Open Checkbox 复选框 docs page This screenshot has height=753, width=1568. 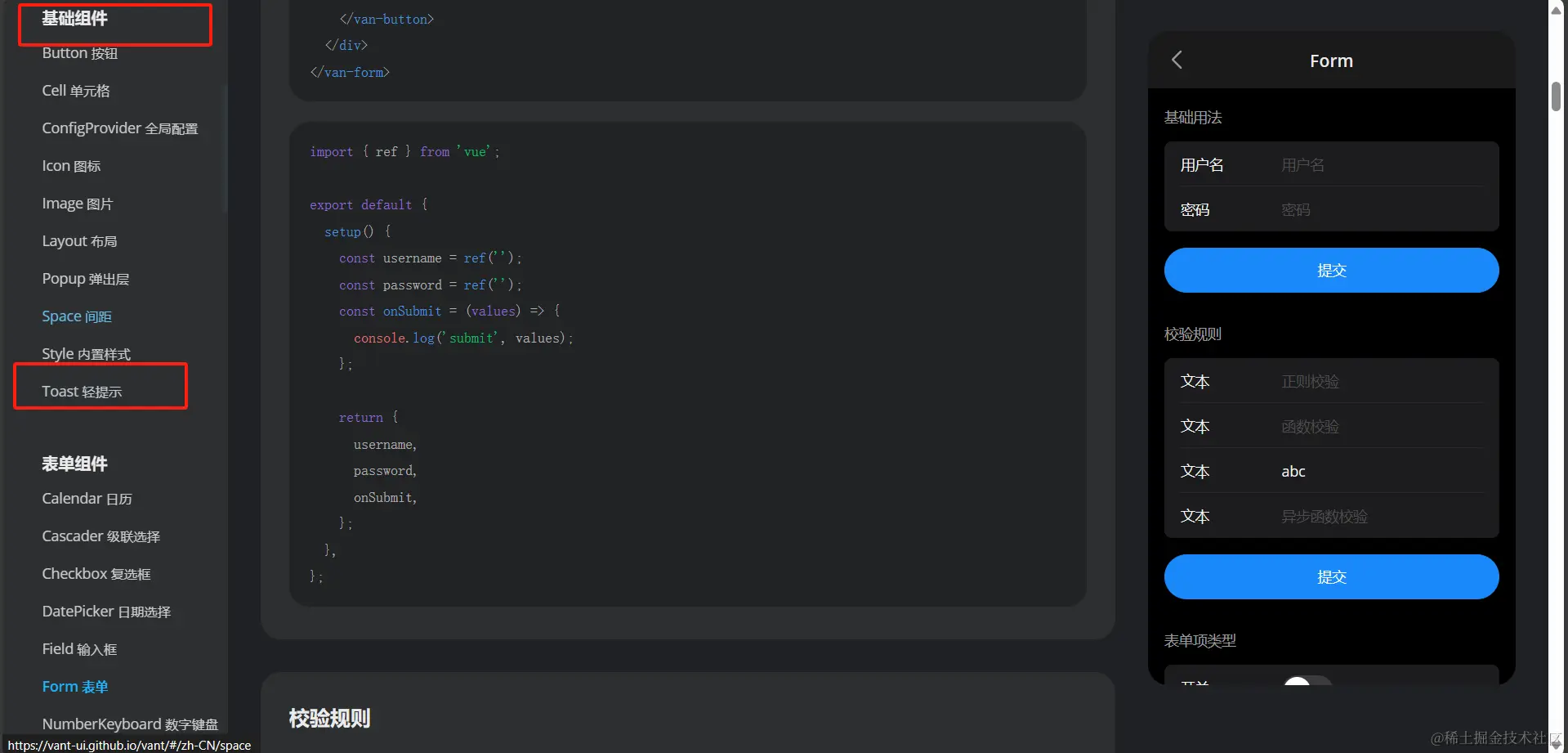pos(96,574)
